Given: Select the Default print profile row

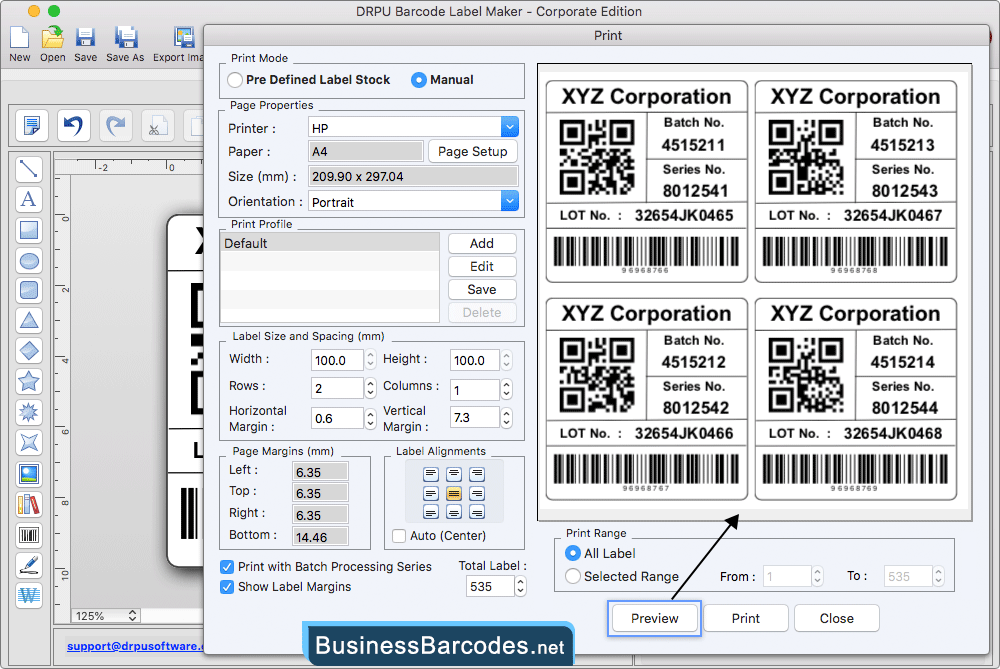Looking at the screenshot, I should tap(330, 243).
